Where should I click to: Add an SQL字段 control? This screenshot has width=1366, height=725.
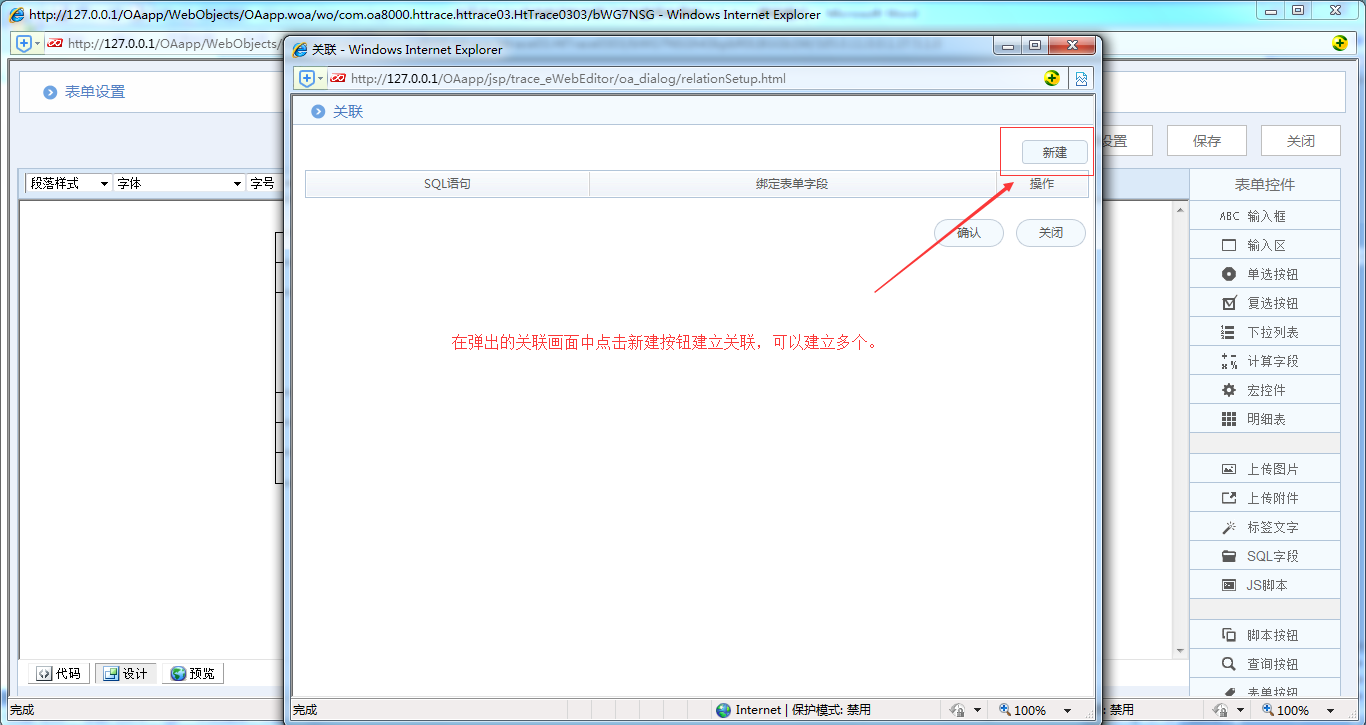1265,556
